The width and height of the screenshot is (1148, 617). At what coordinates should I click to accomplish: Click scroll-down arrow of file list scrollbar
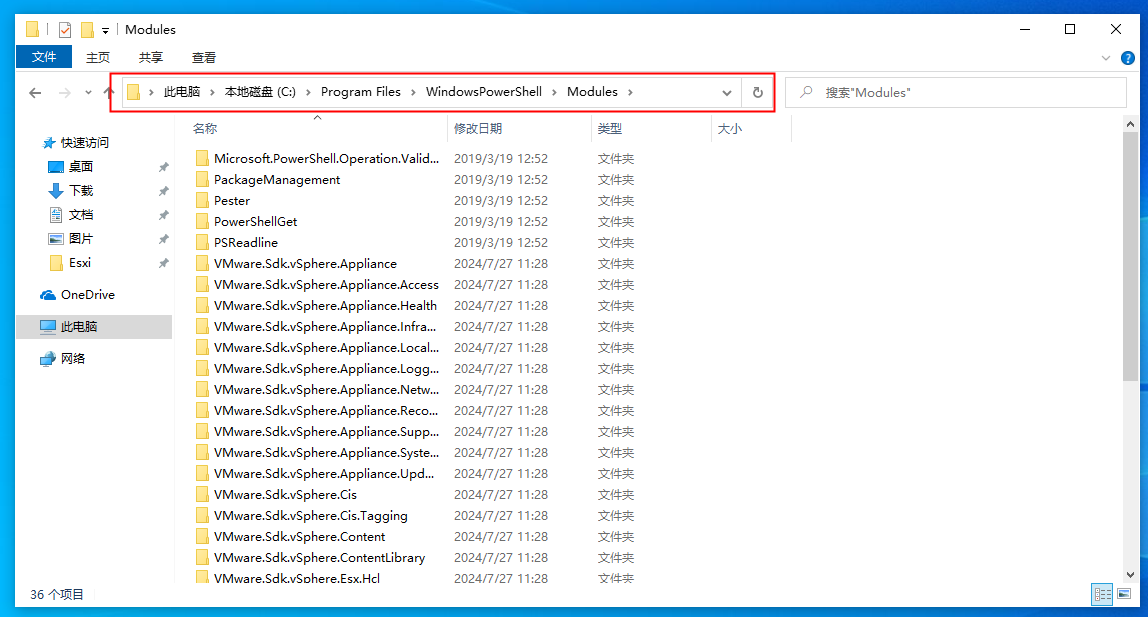1130,575
